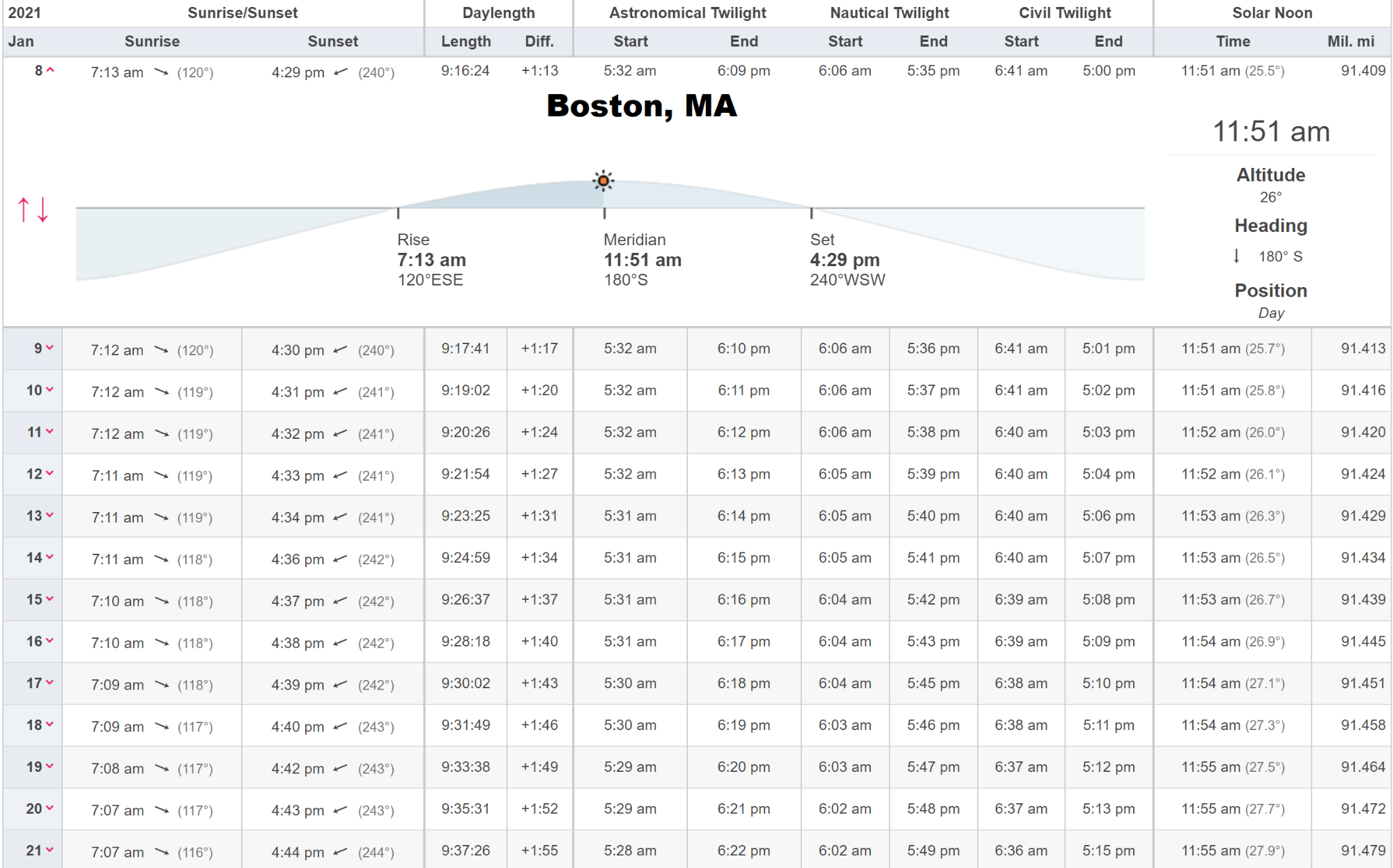Click the sunrise direction arrow for Jan 9

point(161,350)
